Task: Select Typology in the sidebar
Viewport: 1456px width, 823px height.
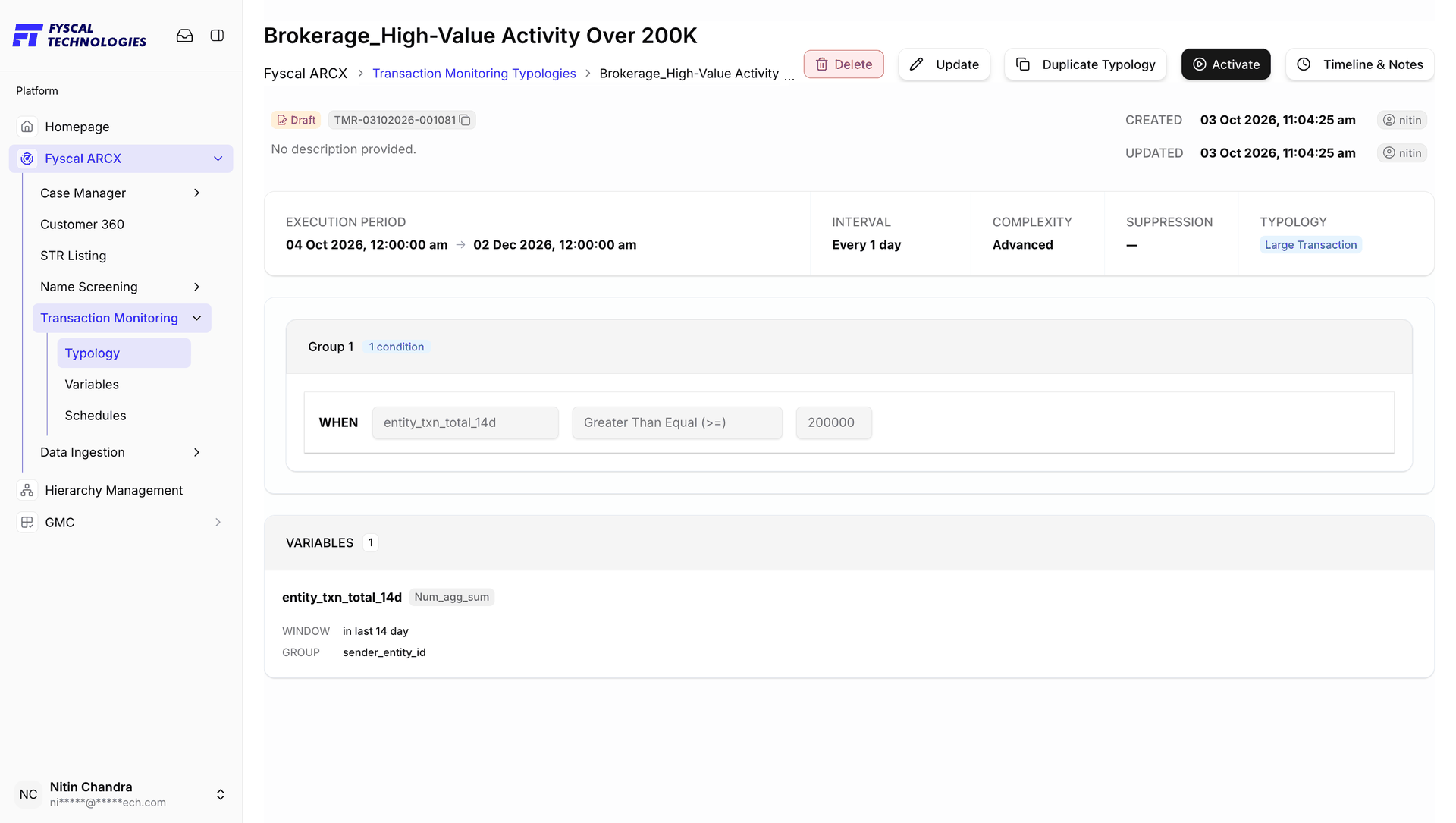Action: click(124, 353)
